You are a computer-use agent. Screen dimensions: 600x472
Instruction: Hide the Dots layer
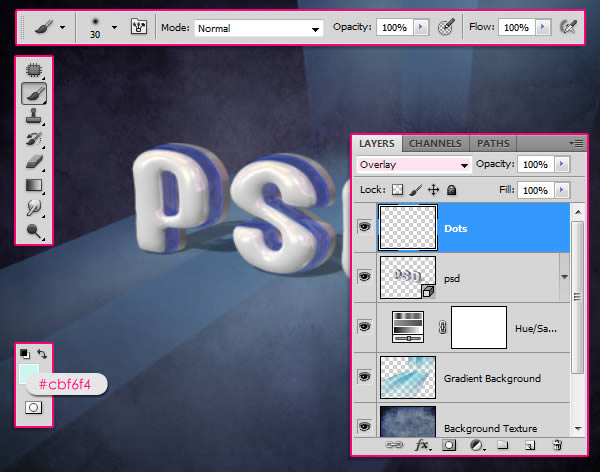[x=364, y=227]
